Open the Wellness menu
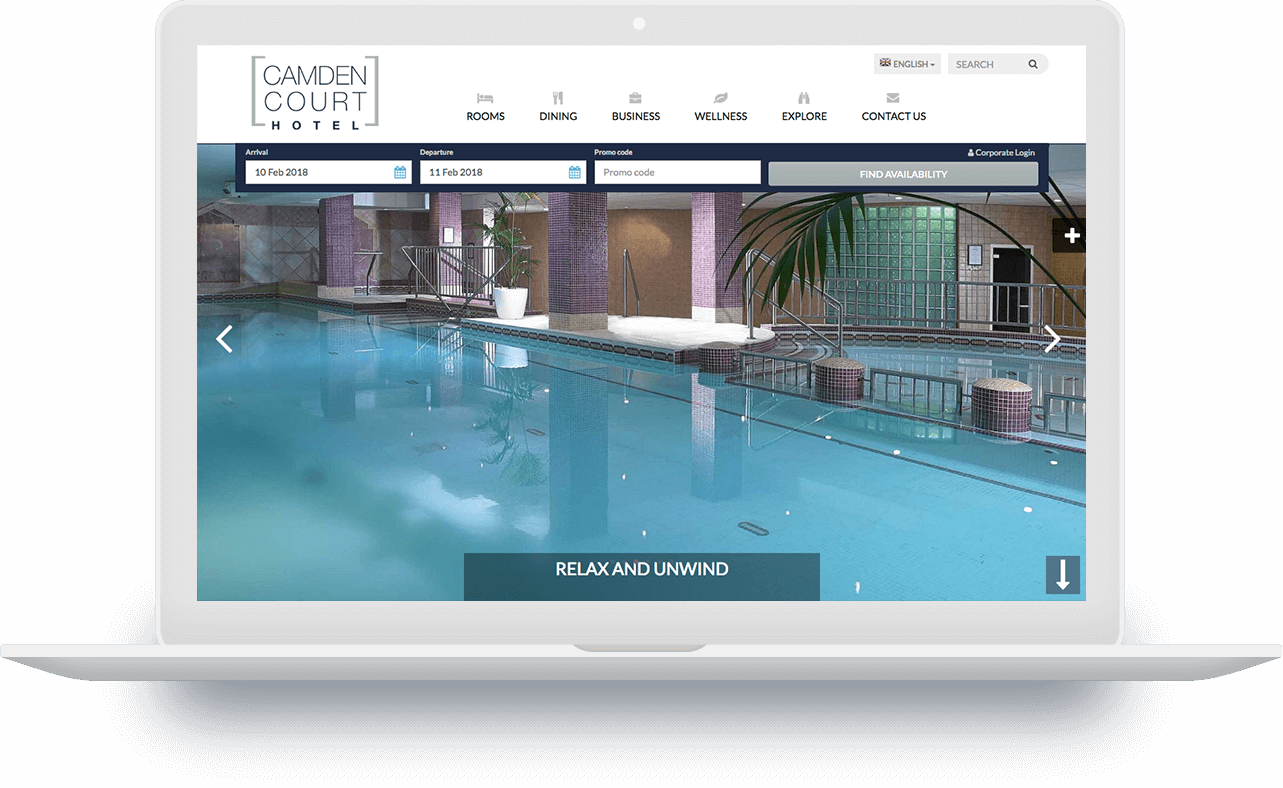Image resolution: width=1283 pixels, height=788 pixels. (x=721, y=116)
